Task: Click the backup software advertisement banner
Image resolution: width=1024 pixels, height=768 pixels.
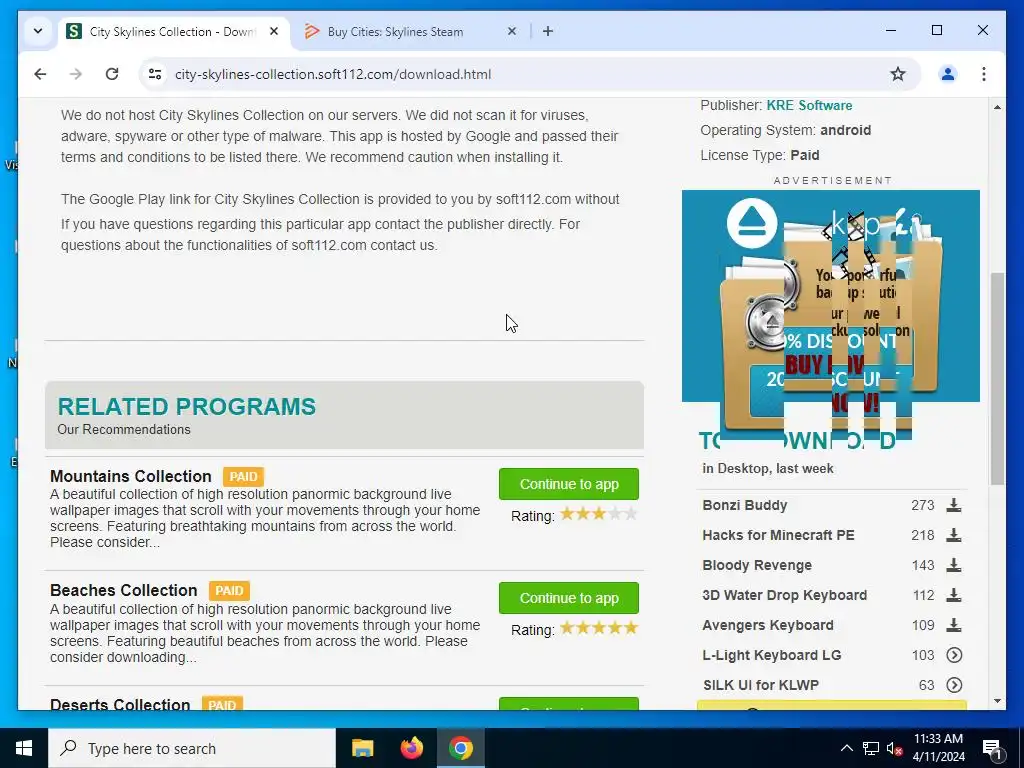Action: coord(831,296)
